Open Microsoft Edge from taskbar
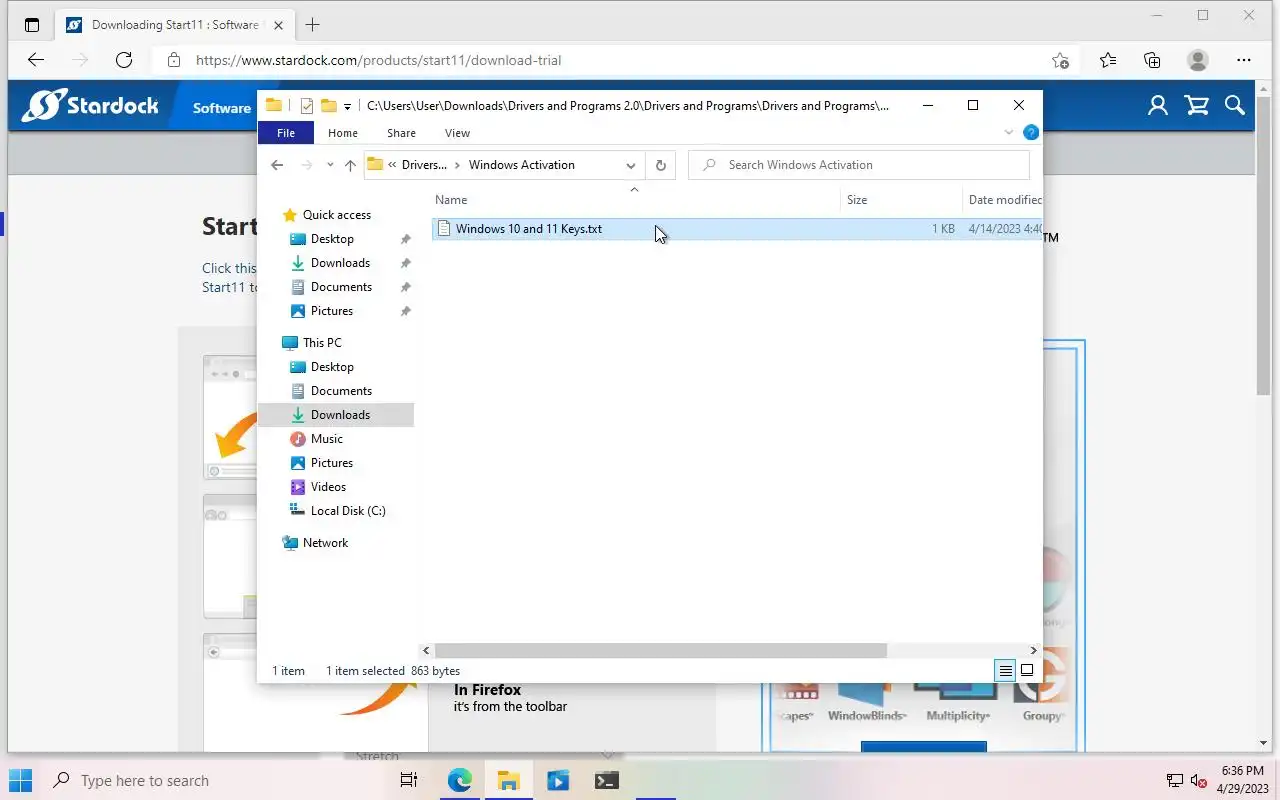The height and width of the screenshot is (800, 1280). pos(459,780)
